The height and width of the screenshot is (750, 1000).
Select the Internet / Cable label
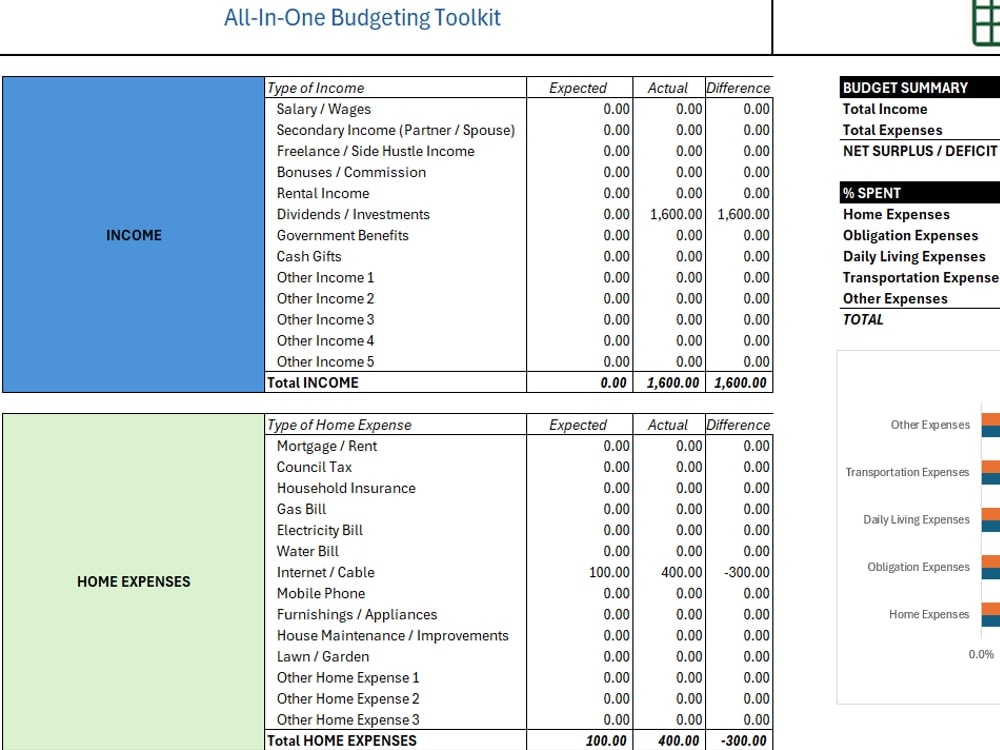(325, 572)
